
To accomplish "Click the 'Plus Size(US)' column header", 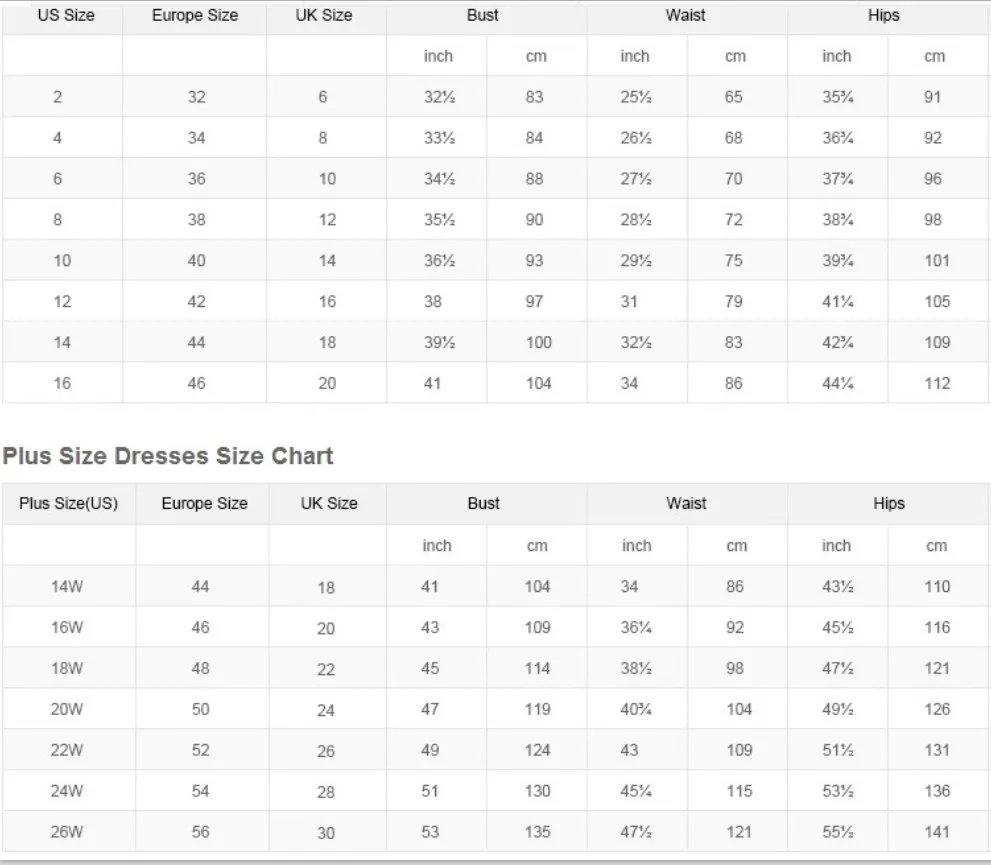I will [x=68, y=504].
